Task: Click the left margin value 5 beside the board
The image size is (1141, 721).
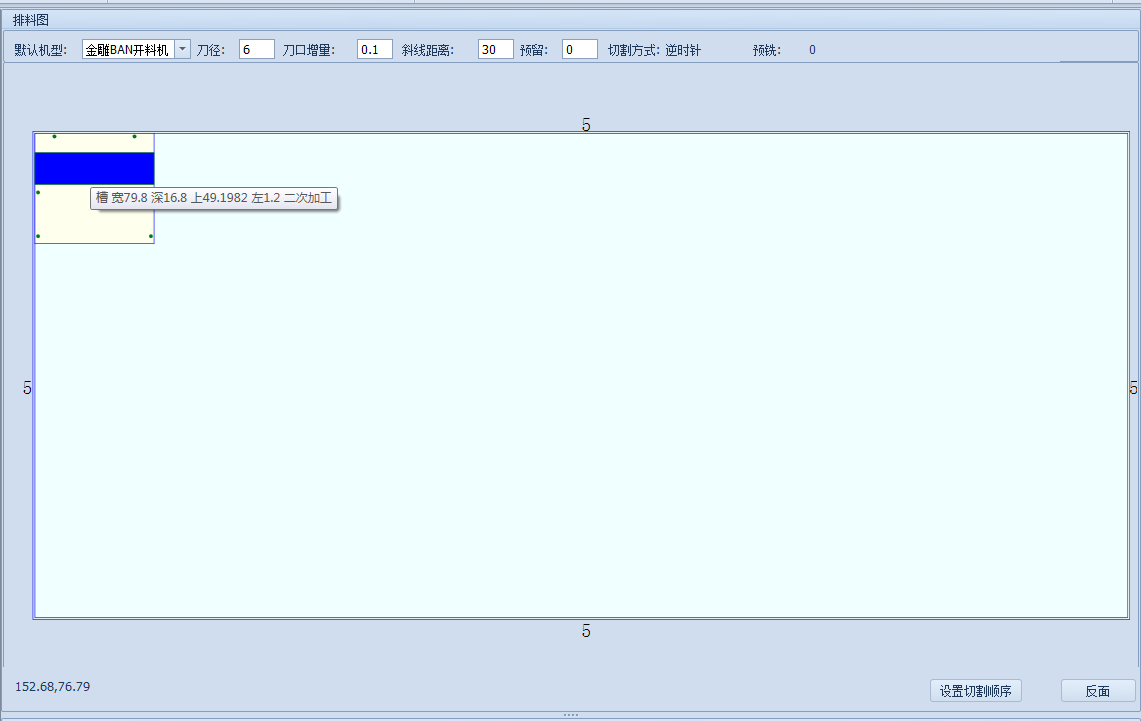Action: coord(27,388)
